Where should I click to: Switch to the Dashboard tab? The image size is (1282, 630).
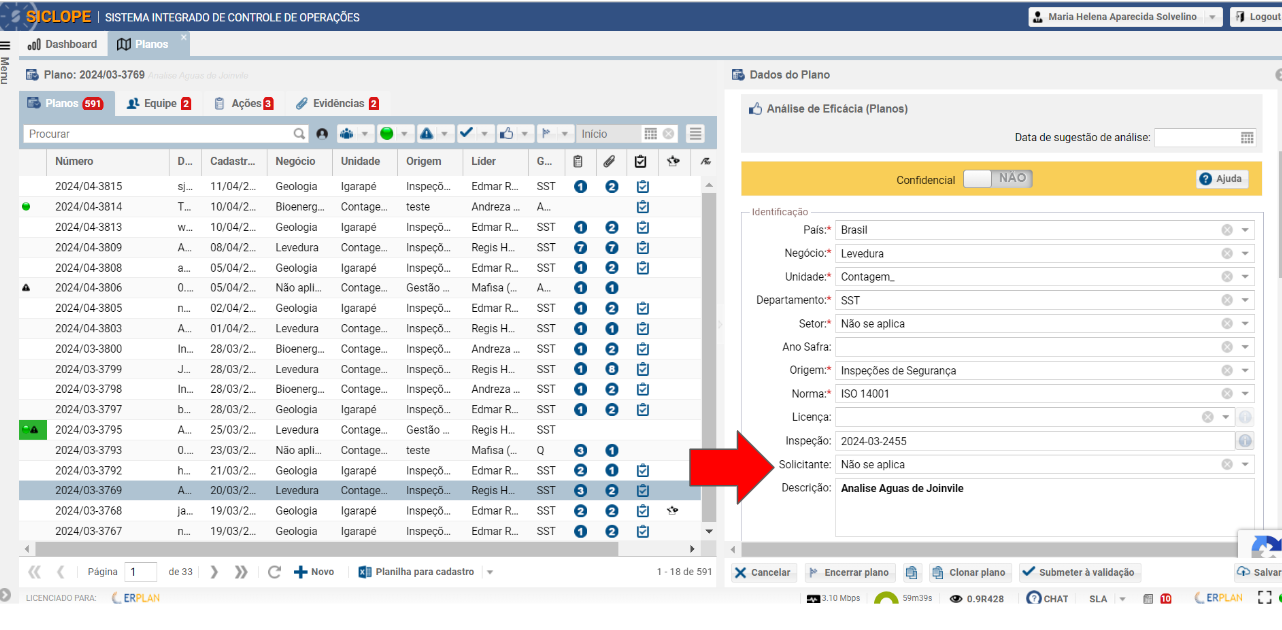62,44
